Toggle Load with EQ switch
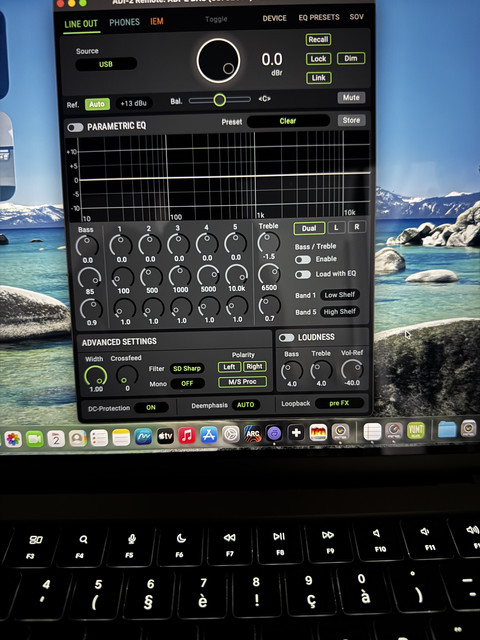Image resolution: width=480 pixels, height=640 pixels. pyautogui.click(x=303, y=275)
